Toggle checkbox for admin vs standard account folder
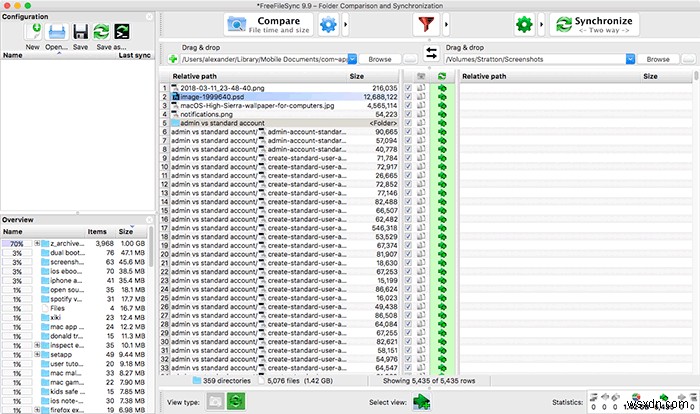 pos(408,123)
